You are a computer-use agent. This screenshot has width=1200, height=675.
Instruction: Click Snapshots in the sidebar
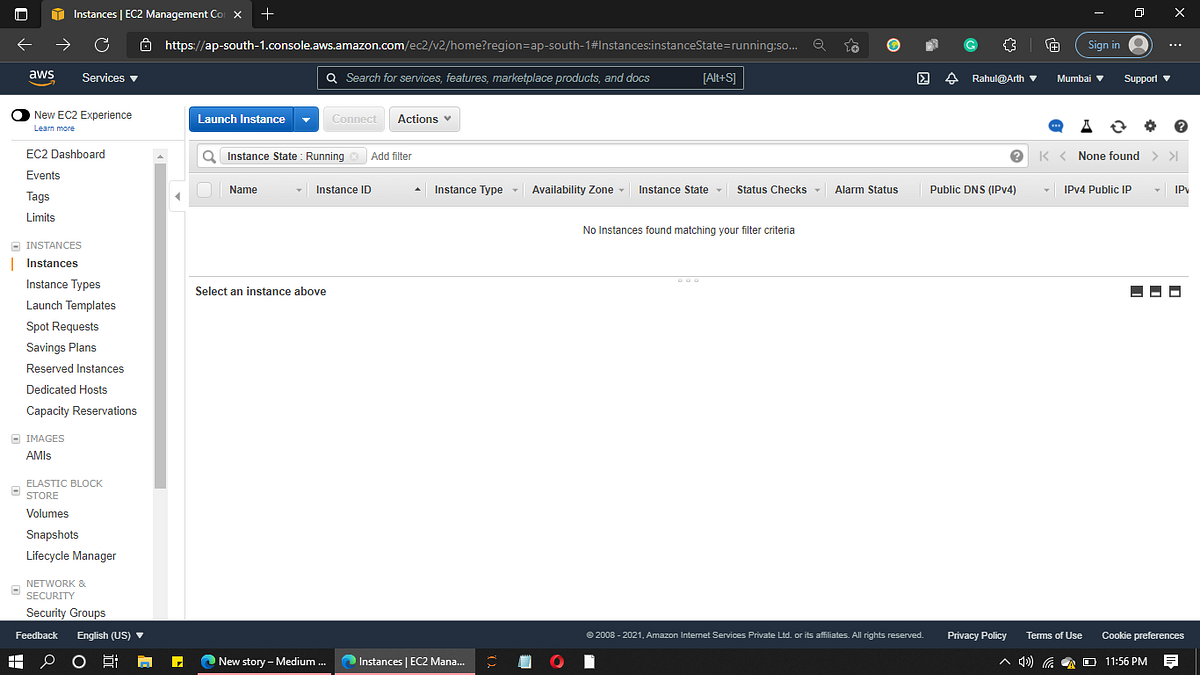point(52,534)
